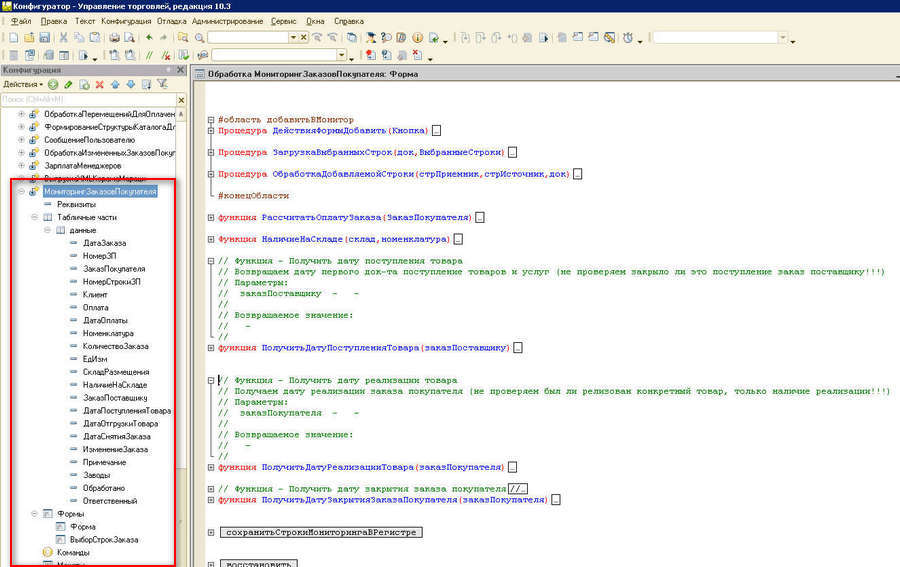The image size is (900, 567).
Task: Click the Print icon in toolbar
Action: [113, 38]
